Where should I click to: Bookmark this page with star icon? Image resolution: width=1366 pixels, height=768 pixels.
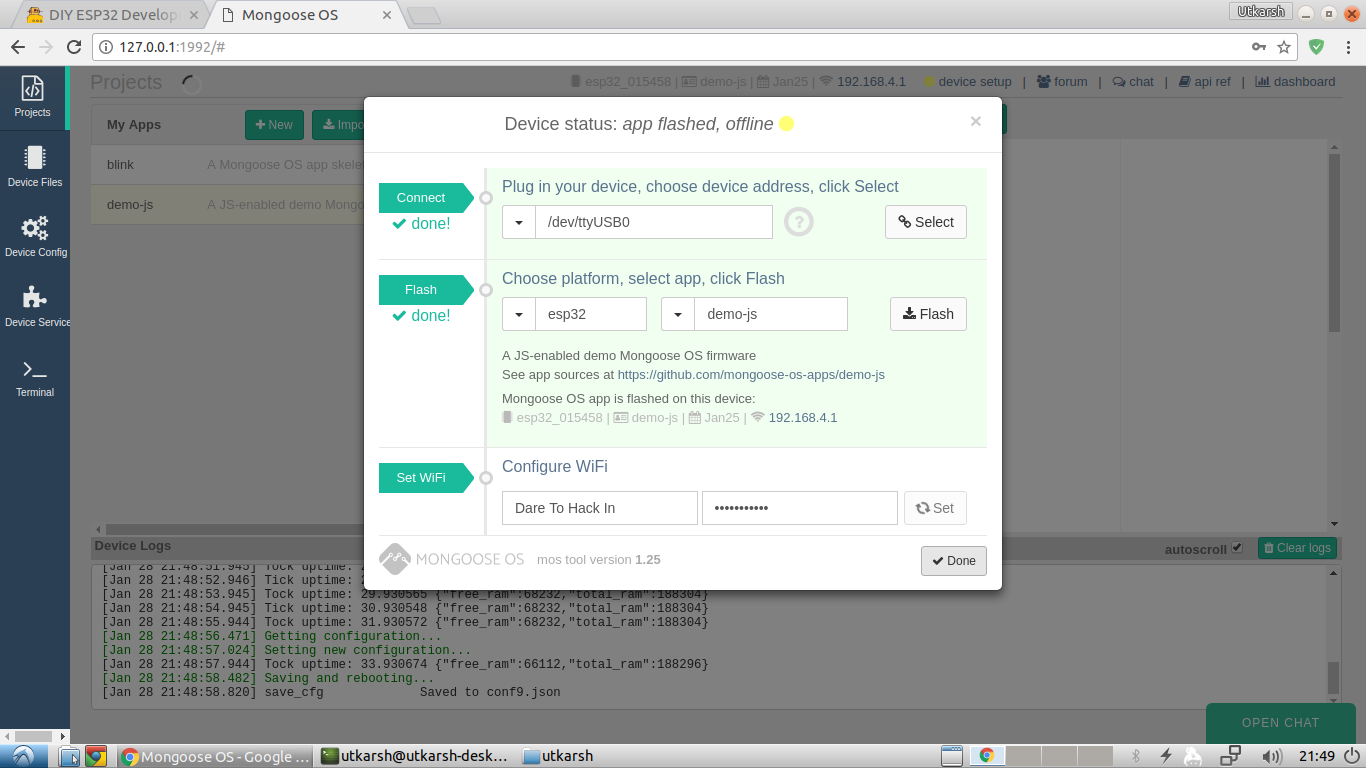pyautogui.click(x=1284, y=47)
